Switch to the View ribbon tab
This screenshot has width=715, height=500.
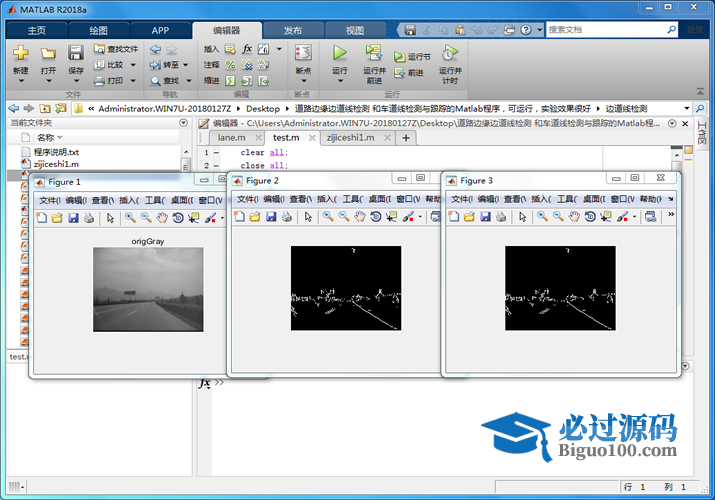click(x=355, y=31)
